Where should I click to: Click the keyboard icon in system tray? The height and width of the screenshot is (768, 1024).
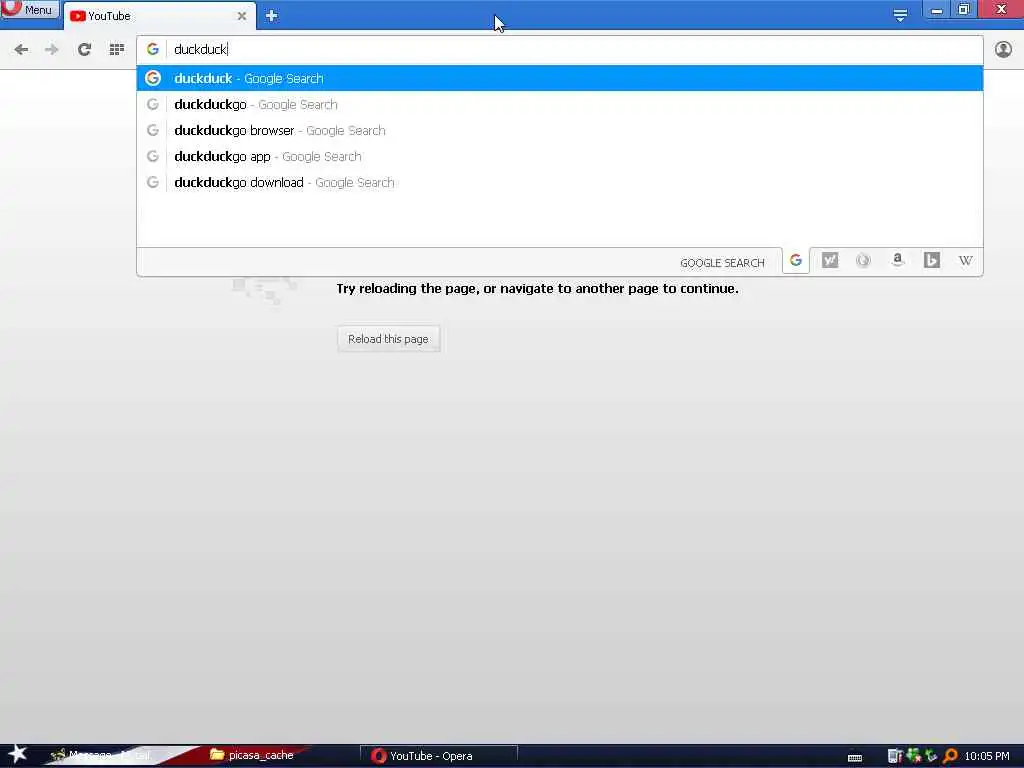[x=855, y=758]
